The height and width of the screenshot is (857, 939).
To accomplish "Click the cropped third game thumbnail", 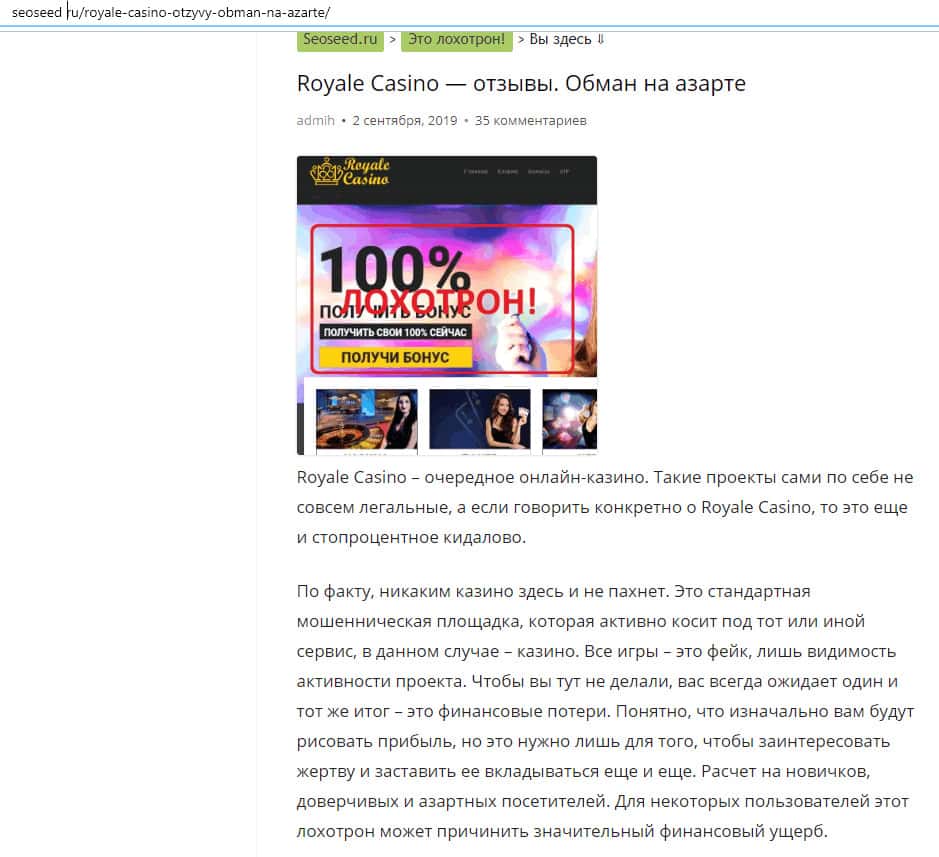I will [x=570, y=419].
